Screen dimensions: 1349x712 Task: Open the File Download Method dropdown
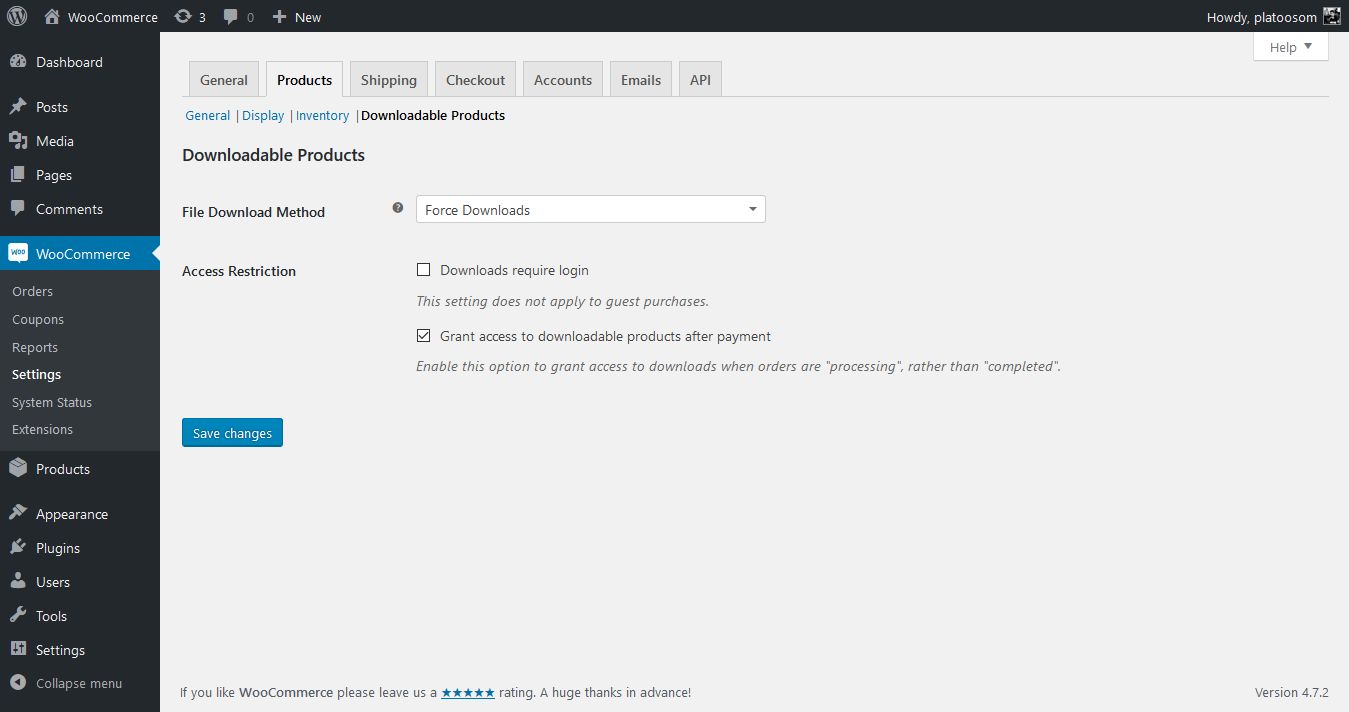pyautogui.click(x=591, y=209)
